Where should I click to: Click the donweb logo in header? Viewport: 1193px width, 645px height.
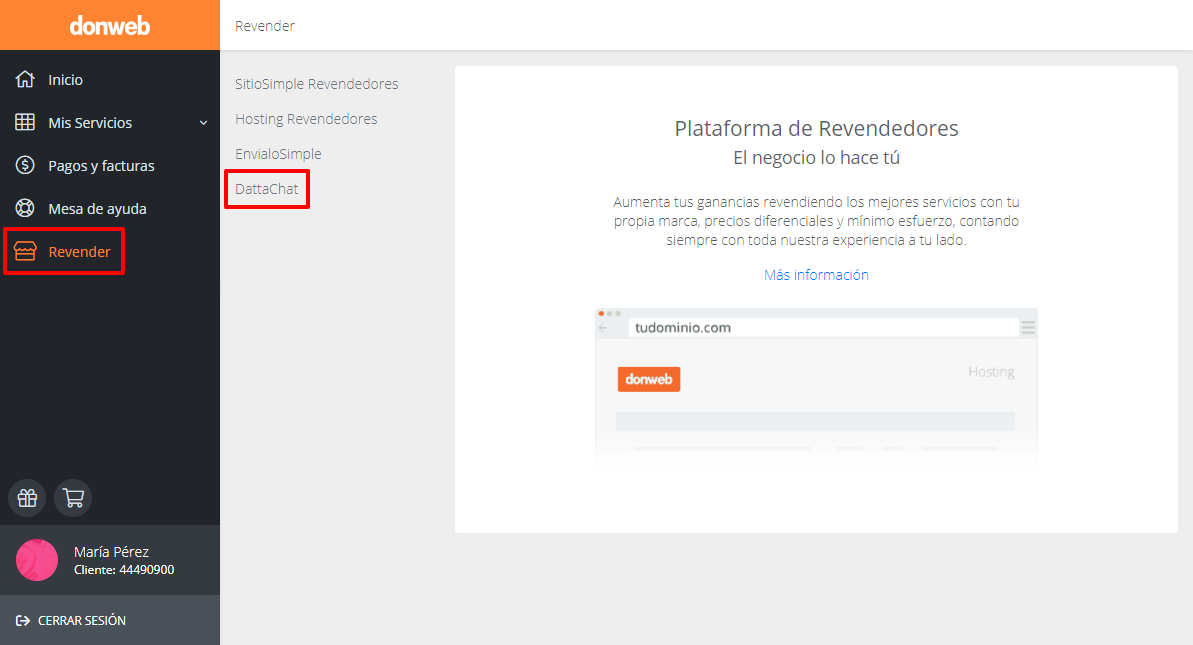coord(110,26)
